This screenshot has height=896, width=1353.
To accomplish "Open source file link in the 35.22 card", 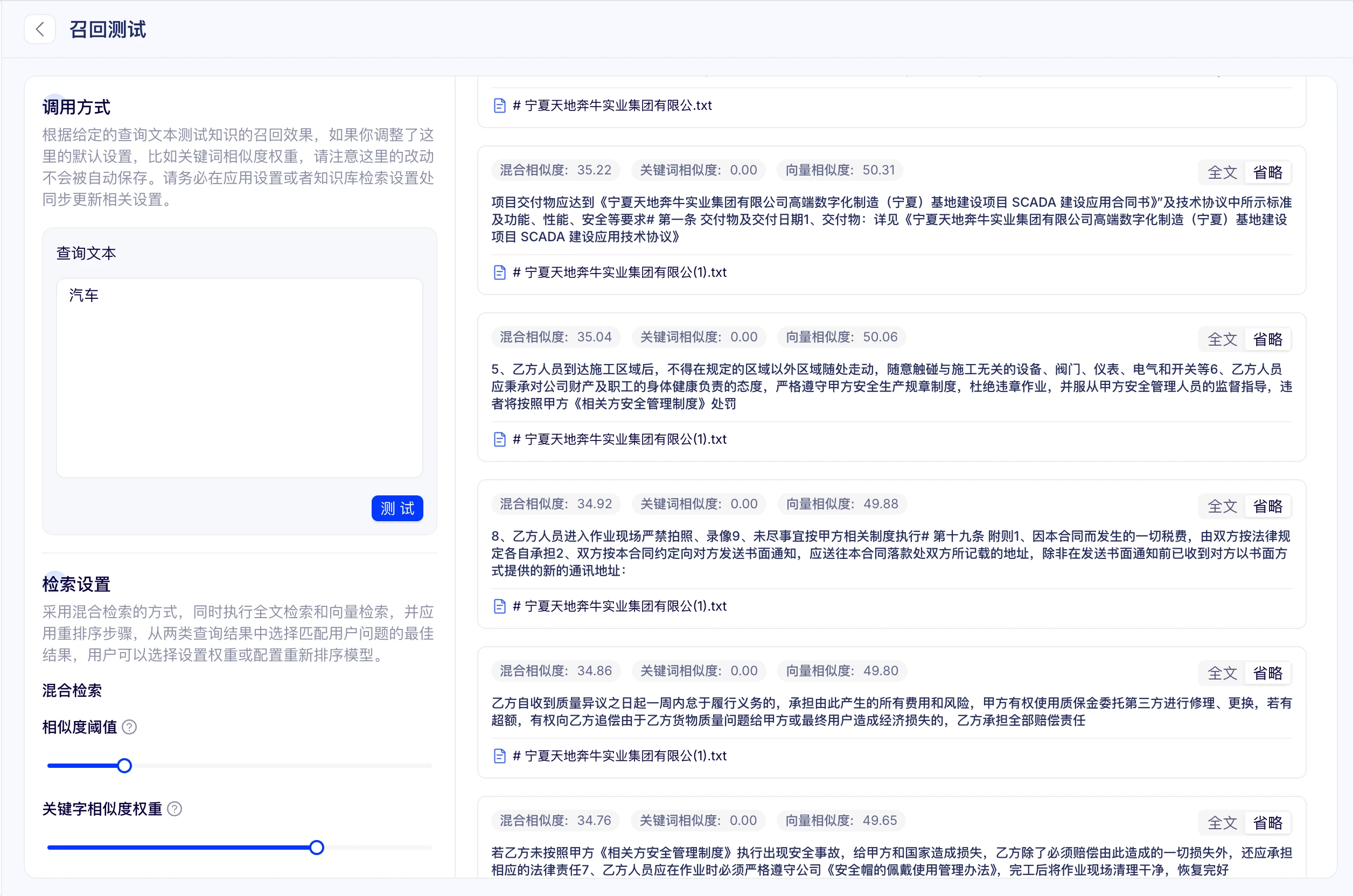I will coord(619,272).
